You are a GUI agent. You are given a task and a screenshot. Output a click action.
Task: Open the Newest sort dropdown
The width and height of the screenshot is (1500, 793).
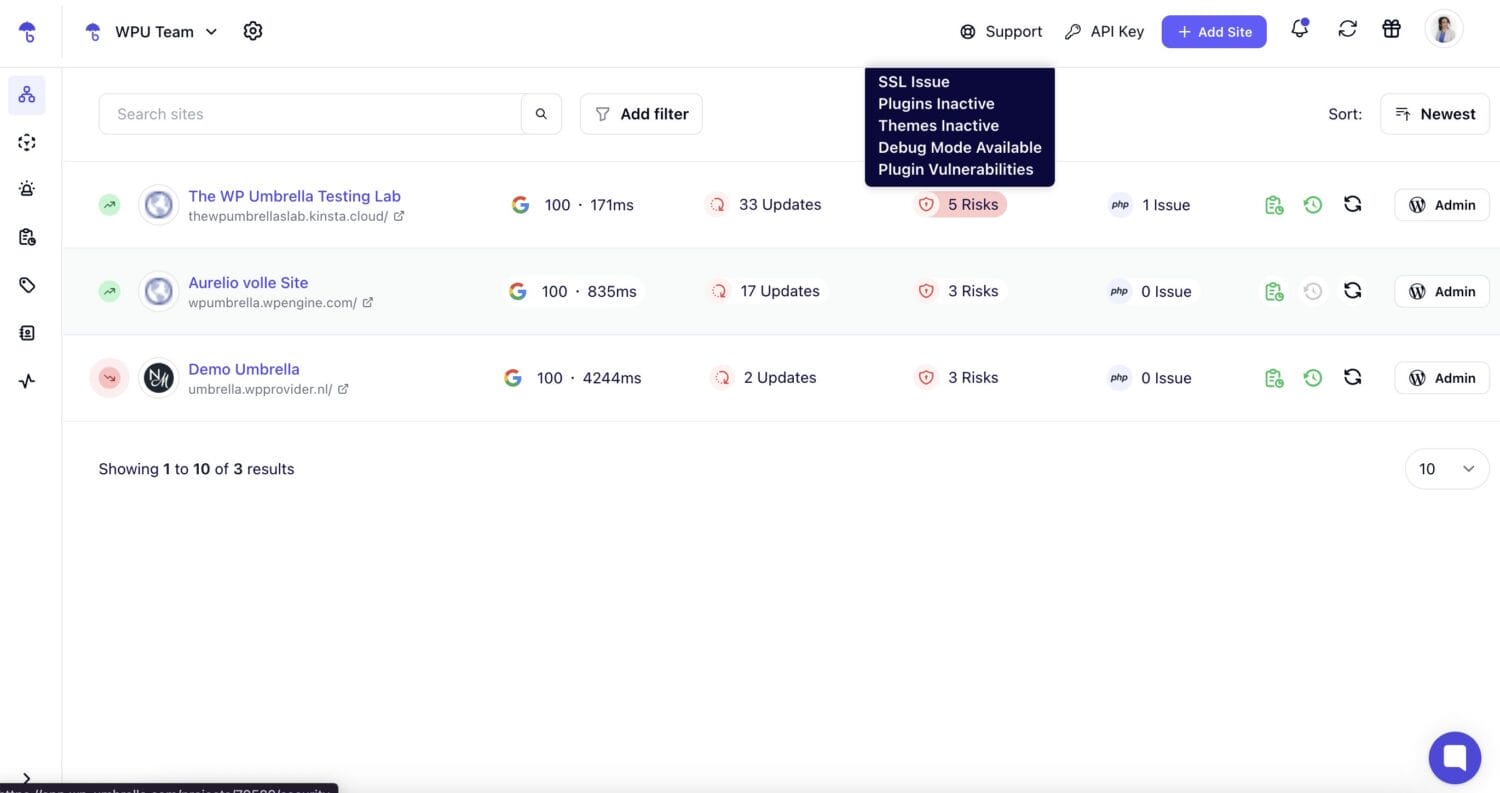tap(1435, 114)
